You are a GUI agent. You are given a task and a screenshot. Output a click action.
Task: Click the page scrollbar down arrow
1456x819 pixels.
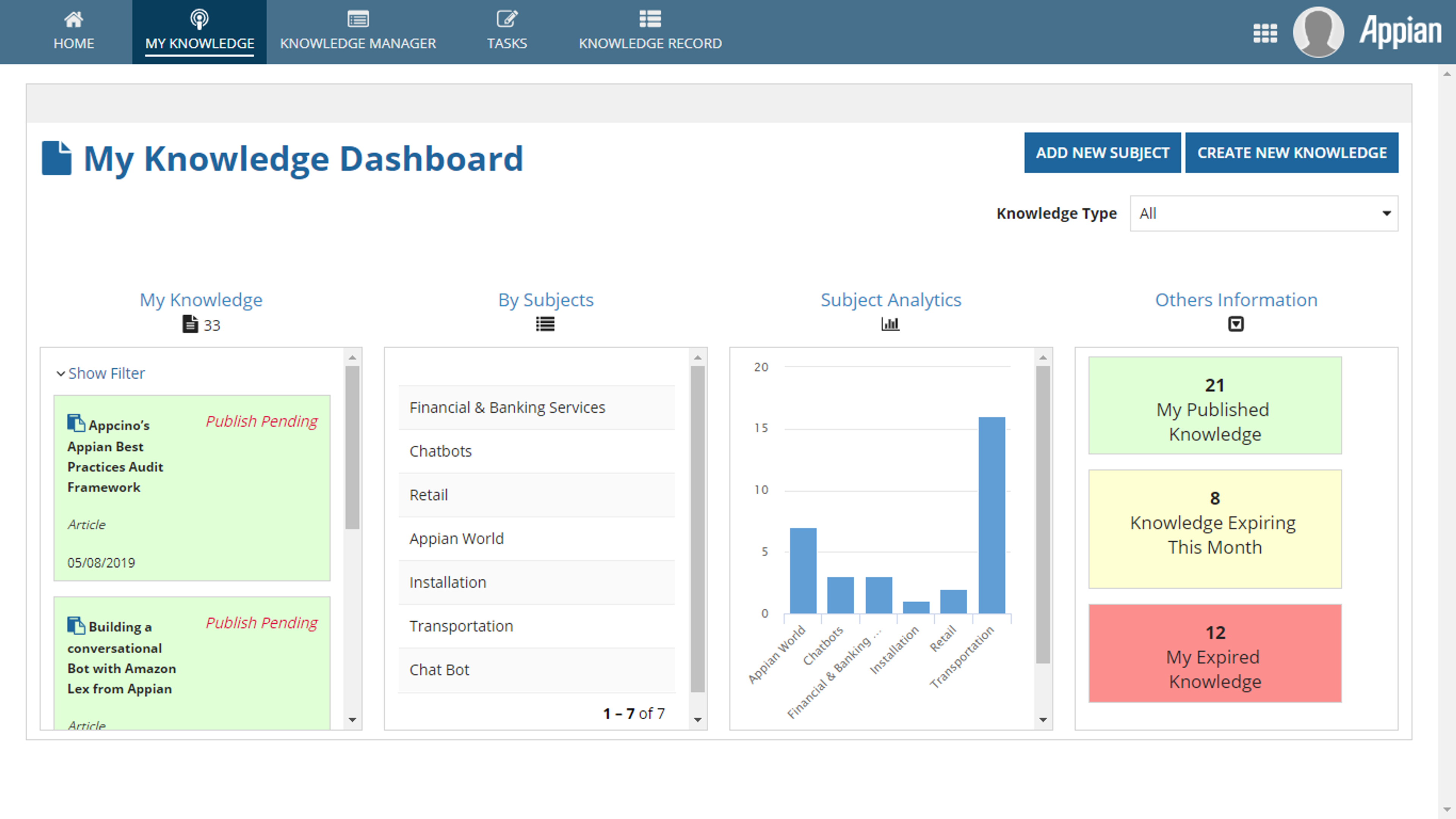(x=1447, y=810)
